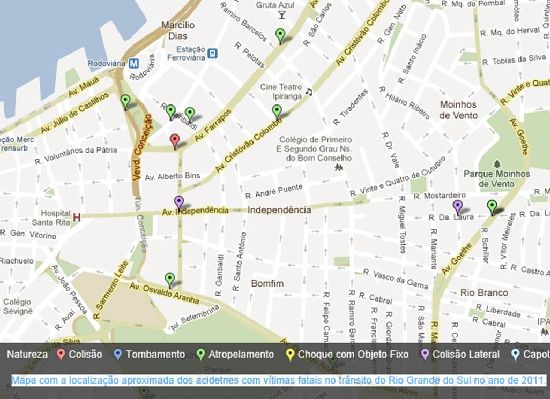Click the Atropelamento legend label

(x=241, y=354)
